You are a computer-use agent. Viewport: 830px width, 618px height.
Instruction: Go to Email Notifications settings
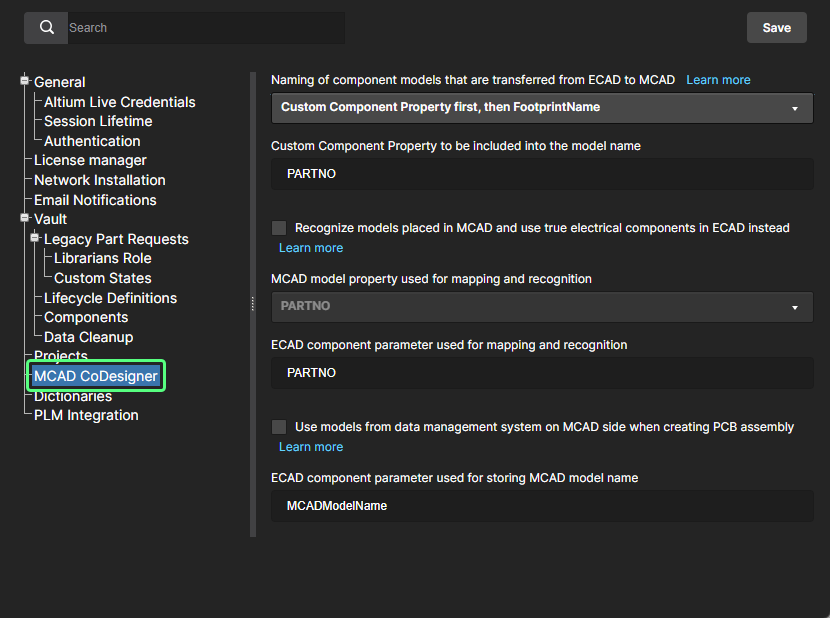click(x=95, y=200)
